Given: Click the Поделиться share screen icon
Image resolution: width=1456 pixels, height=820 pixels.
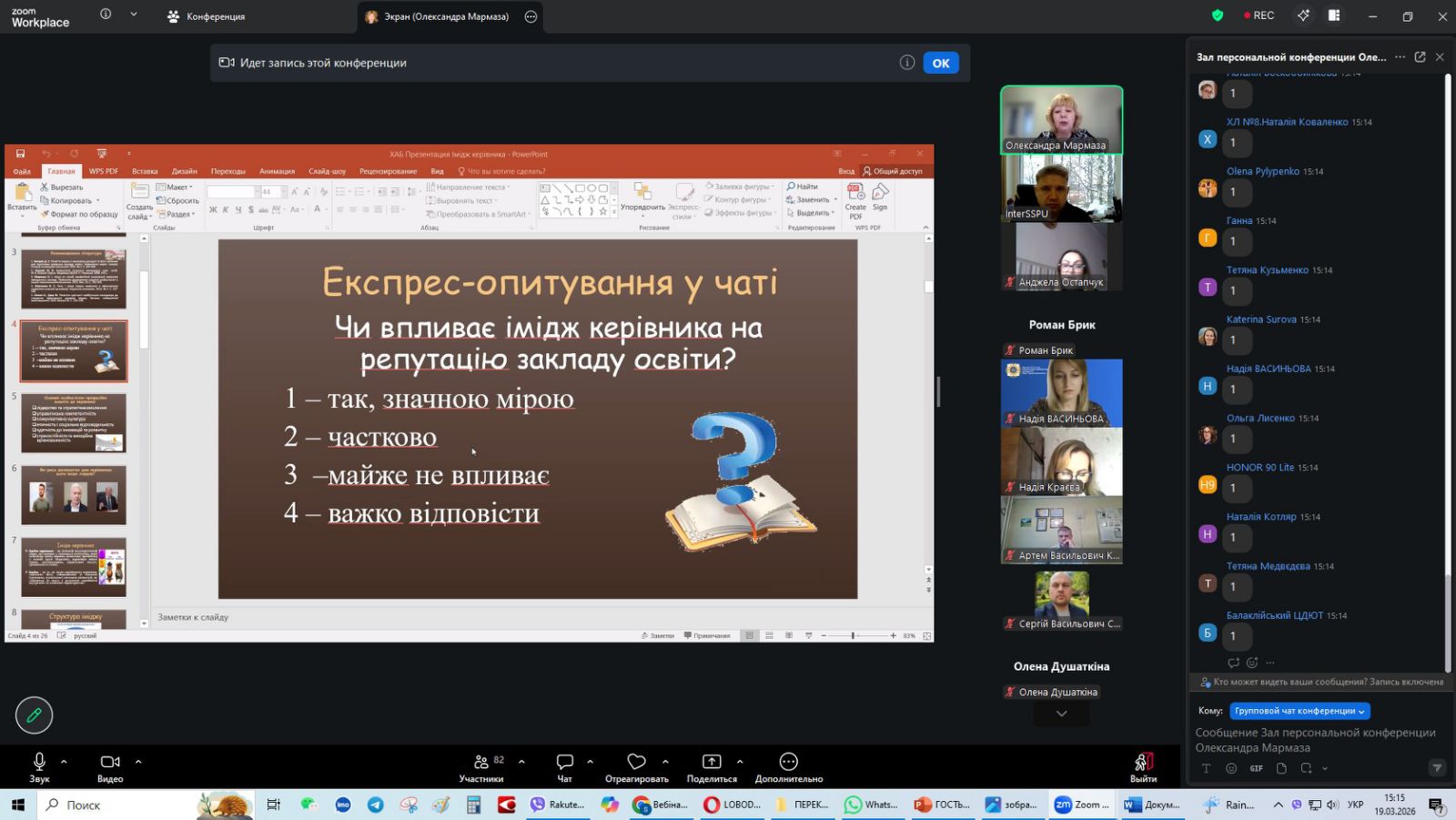Looking at the screenshot, I should pyautogui.click(x=712, y=767).
